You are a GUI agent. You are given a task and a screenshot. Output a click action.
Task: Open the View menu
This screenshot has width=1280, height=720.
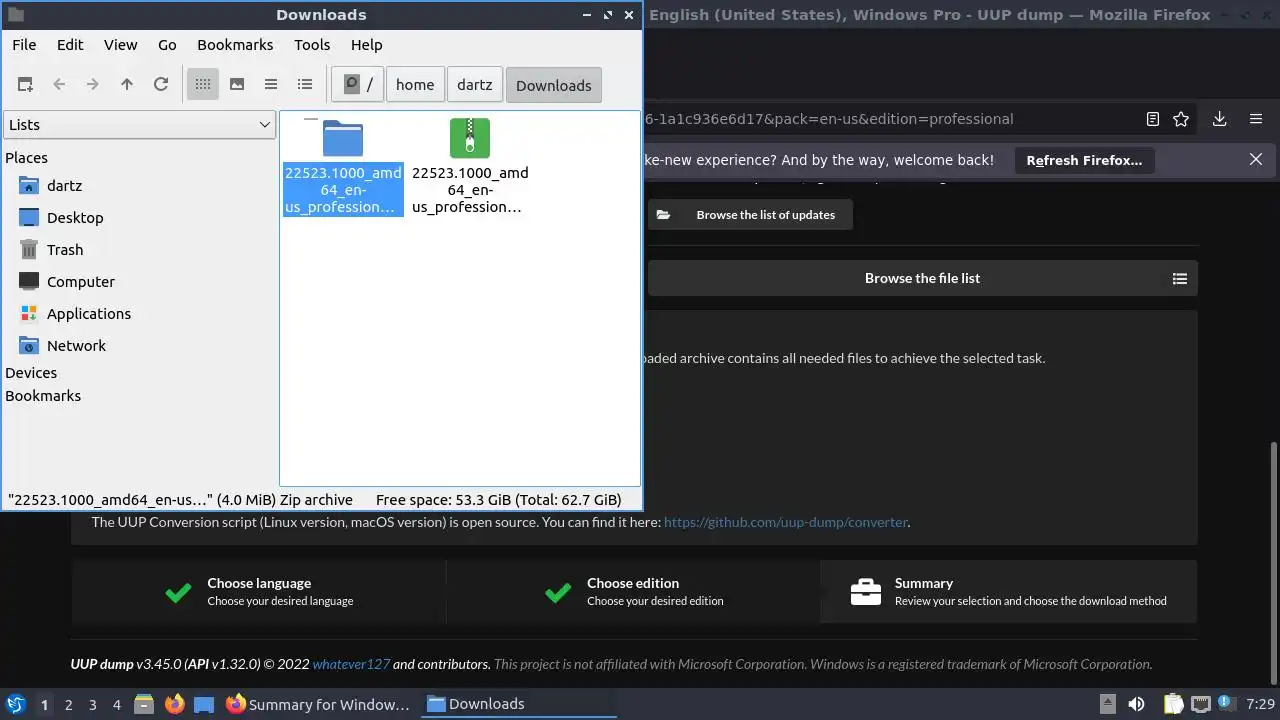121,45
